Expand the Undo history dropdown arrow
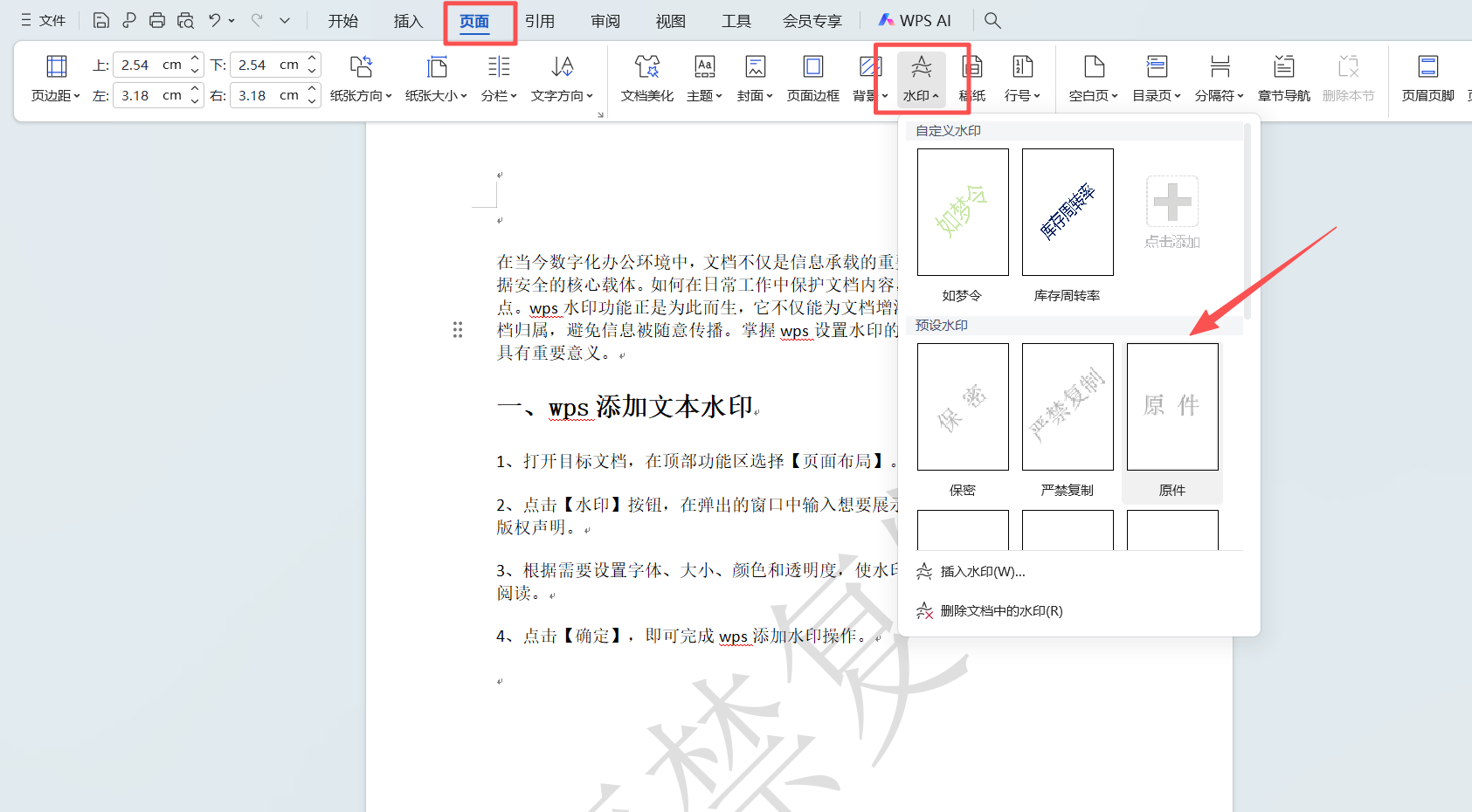Screen dimensions: 1472x812 pyautogui.click(x=232, y=20)
